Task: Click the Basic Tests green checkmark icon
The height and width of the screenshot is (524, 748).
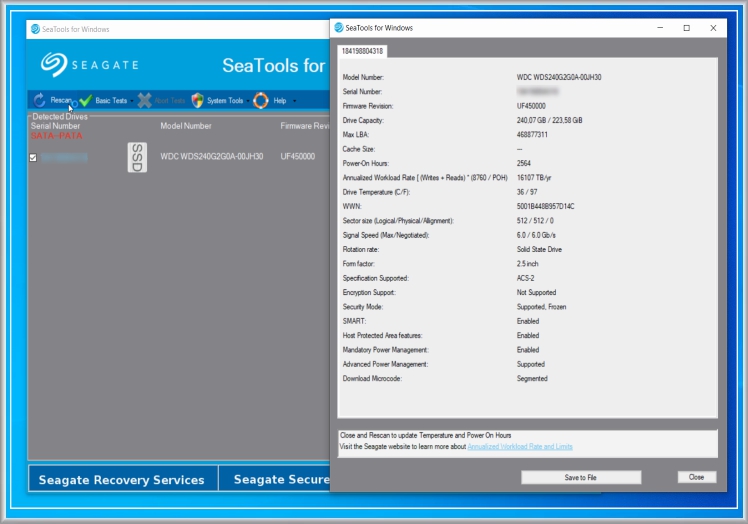Action: 86,100
